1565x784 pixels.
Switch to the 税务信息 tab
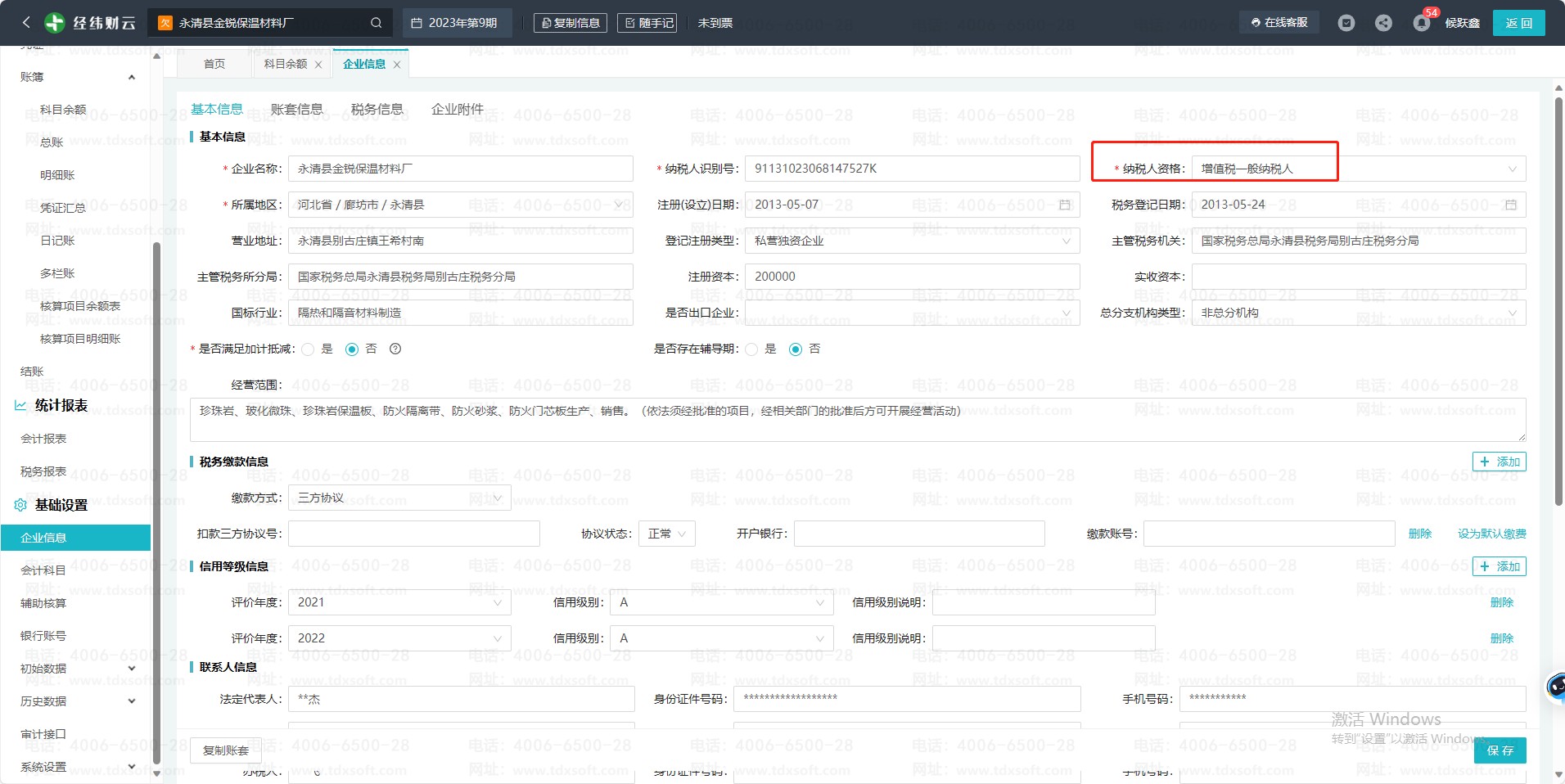click(377, 109)
